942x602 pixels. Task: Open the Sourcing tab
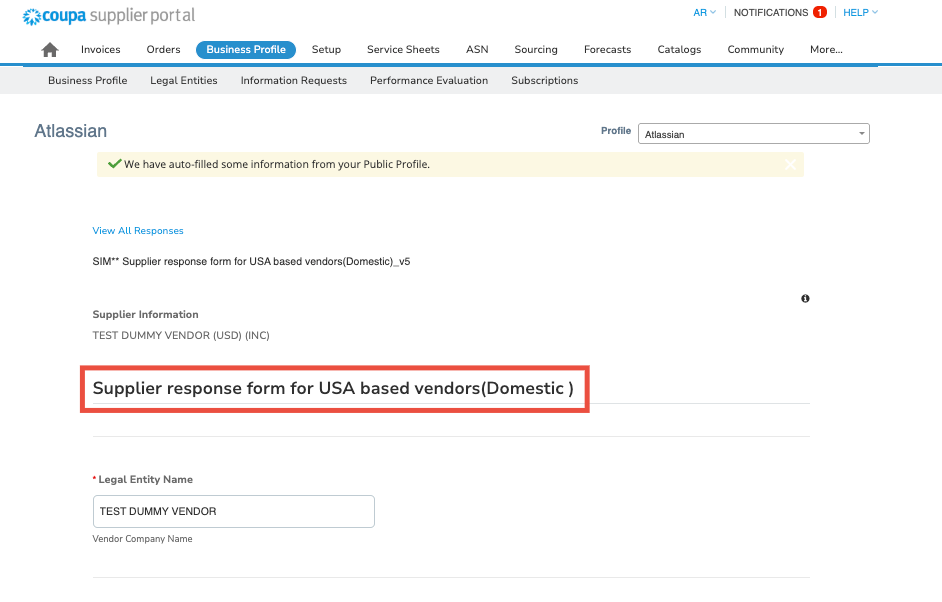tap(536, 50)
